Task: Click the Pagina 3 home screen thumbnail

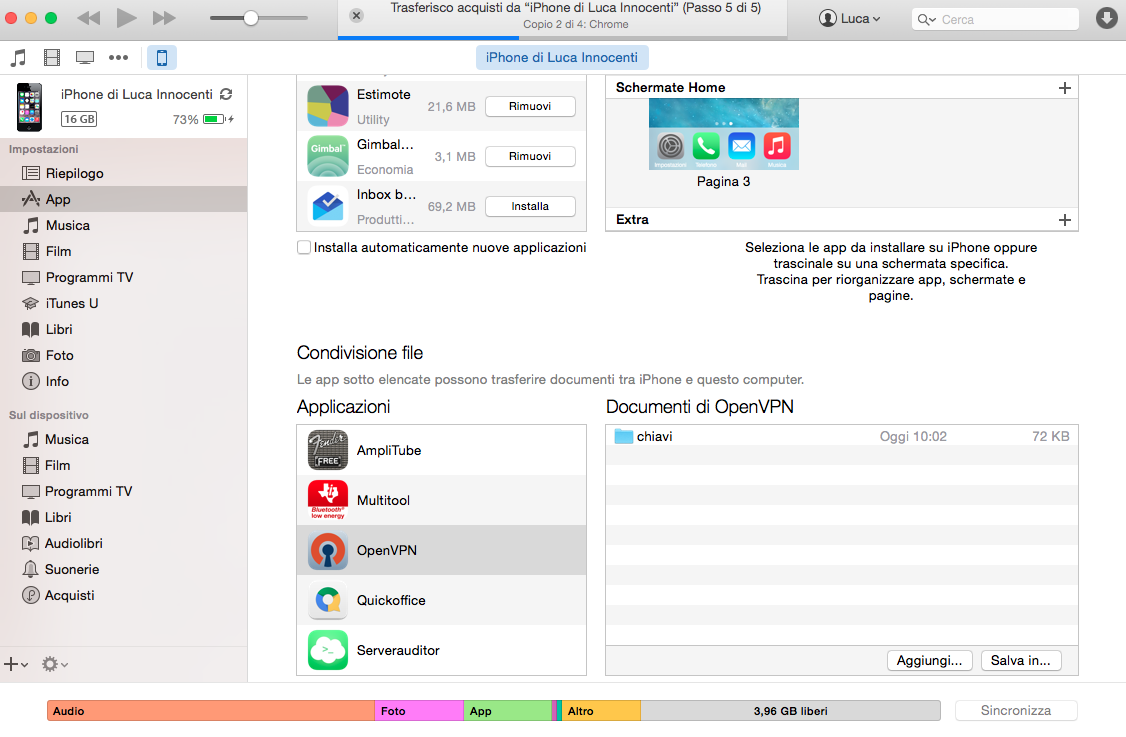Action: pyautogui.click(x=723, y=134)
